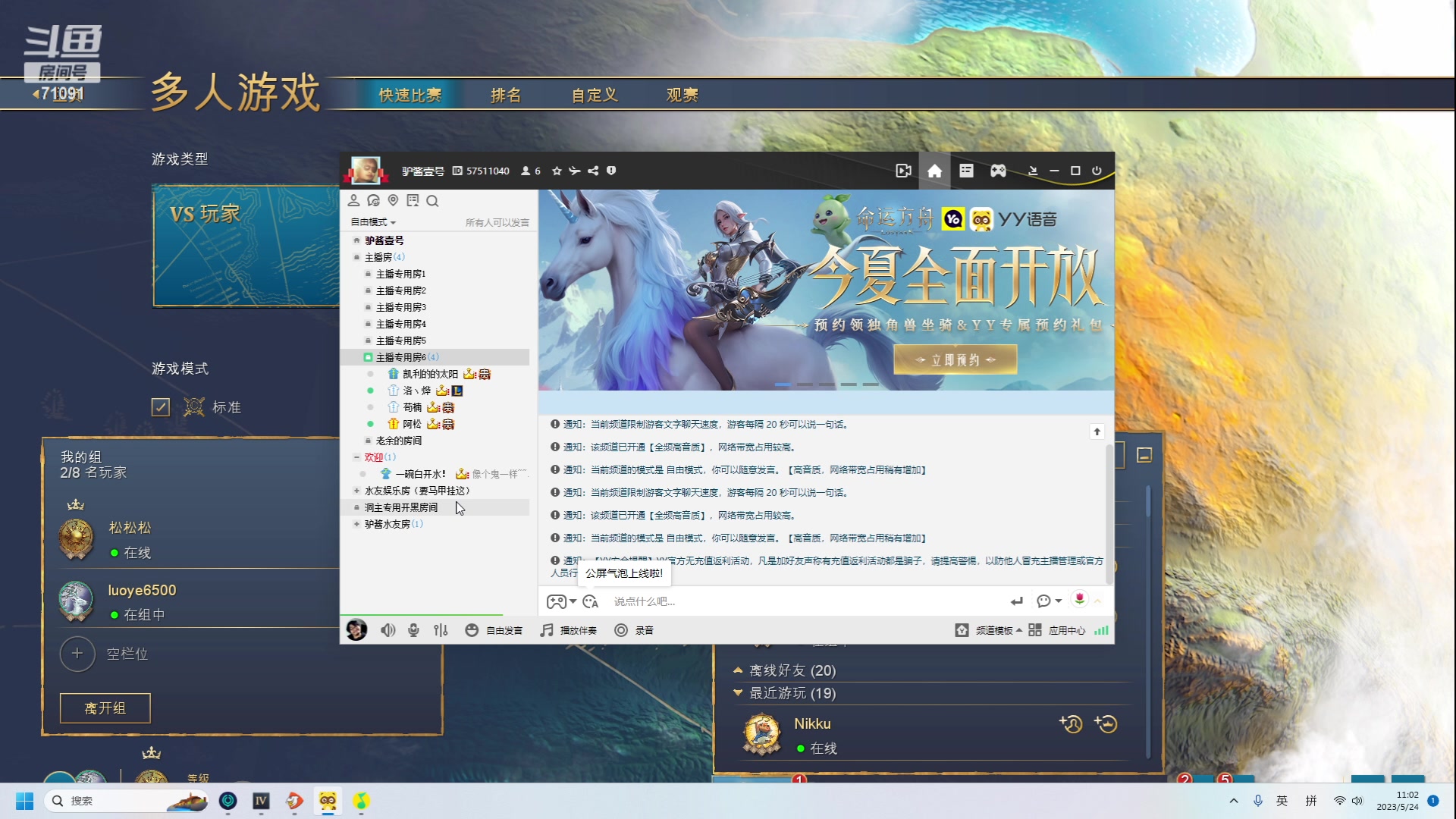Open 应用中心 app center

click(1057, 630)
